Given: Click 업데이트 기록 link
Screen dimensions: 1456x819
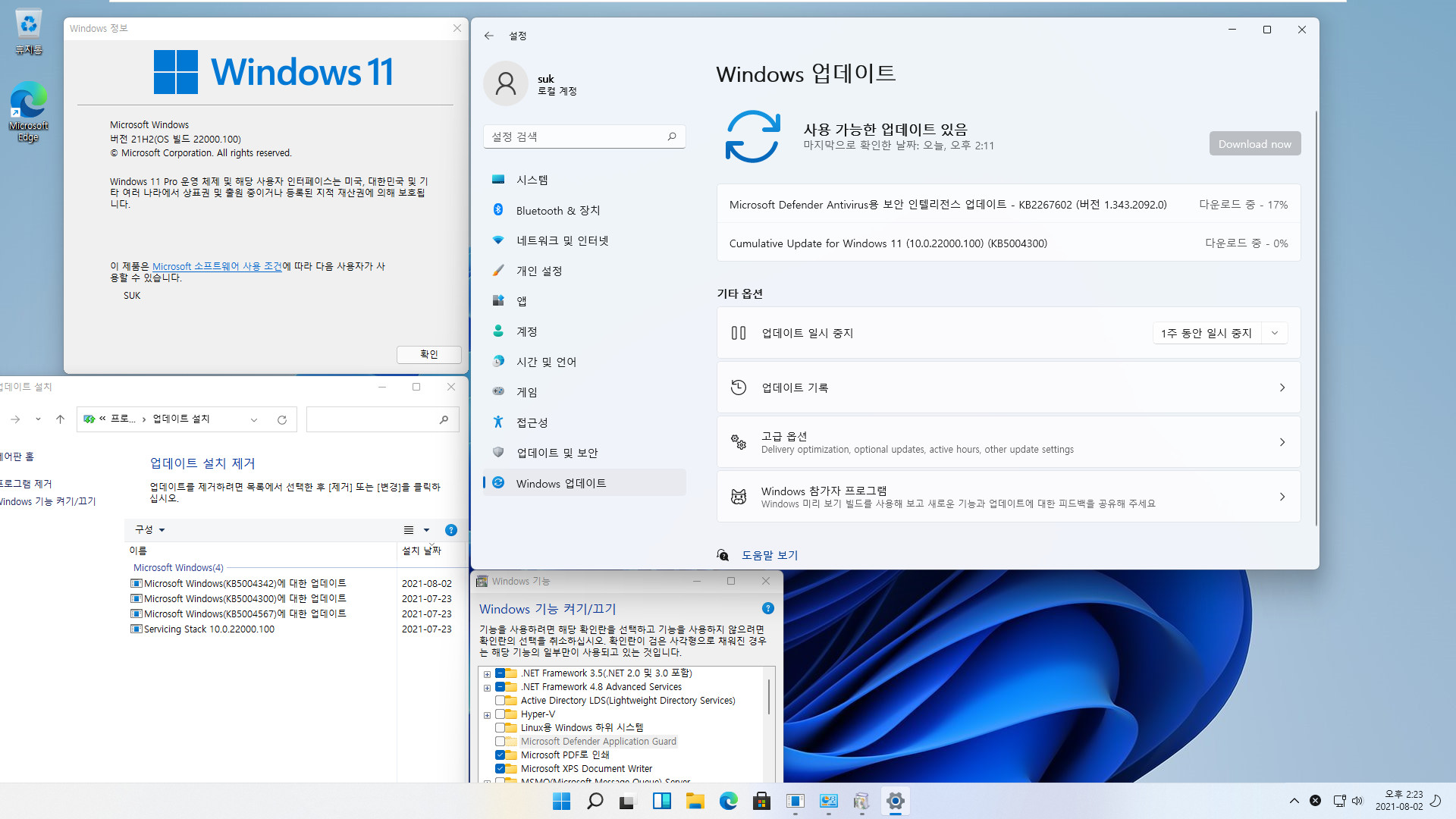Looking at the screenshot, I should (x=1008, y=388).
